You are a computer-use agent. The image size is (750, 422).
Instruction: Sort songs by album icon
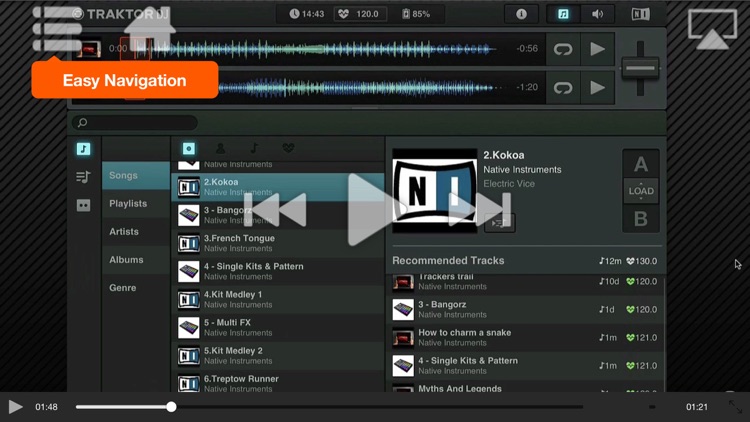[188, 148]
